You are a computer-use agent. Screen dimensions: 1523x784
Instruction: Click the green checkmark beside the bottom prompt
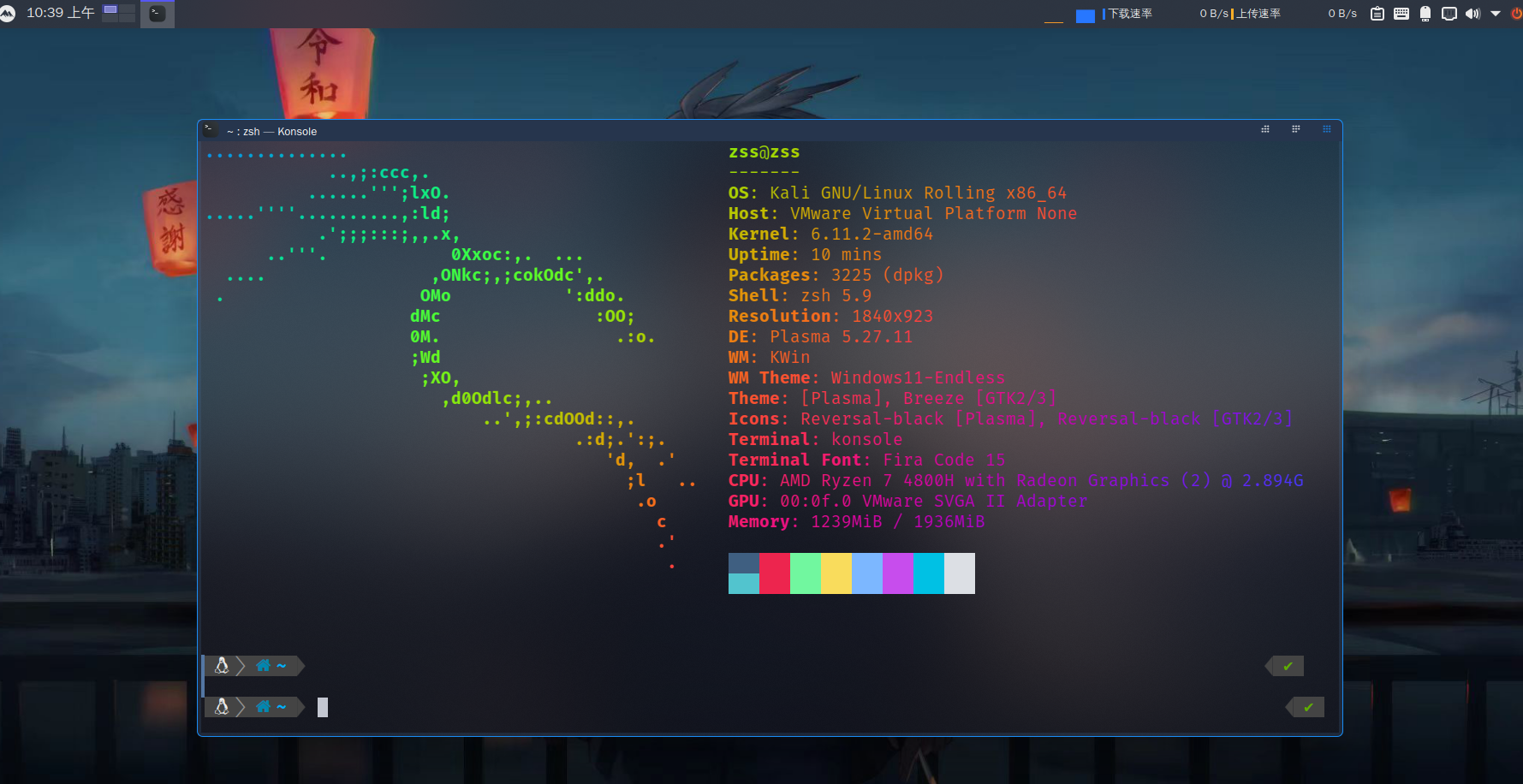1306,707
